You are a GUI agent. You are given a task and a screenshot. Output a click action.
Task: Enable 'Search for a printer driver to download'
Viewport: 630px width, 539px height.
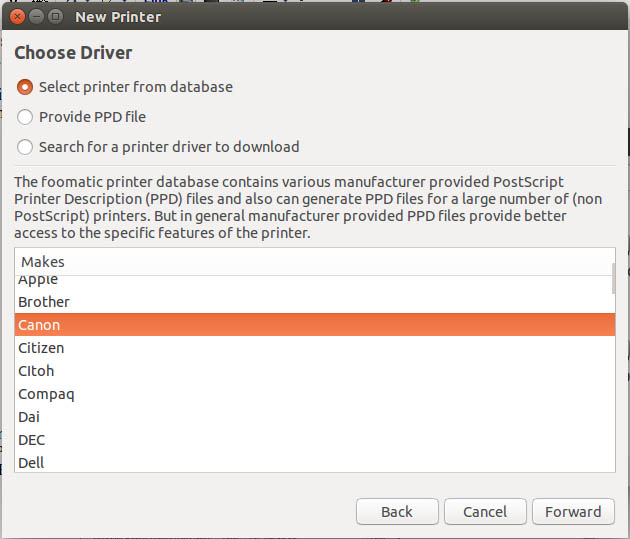tap(26, 147)
